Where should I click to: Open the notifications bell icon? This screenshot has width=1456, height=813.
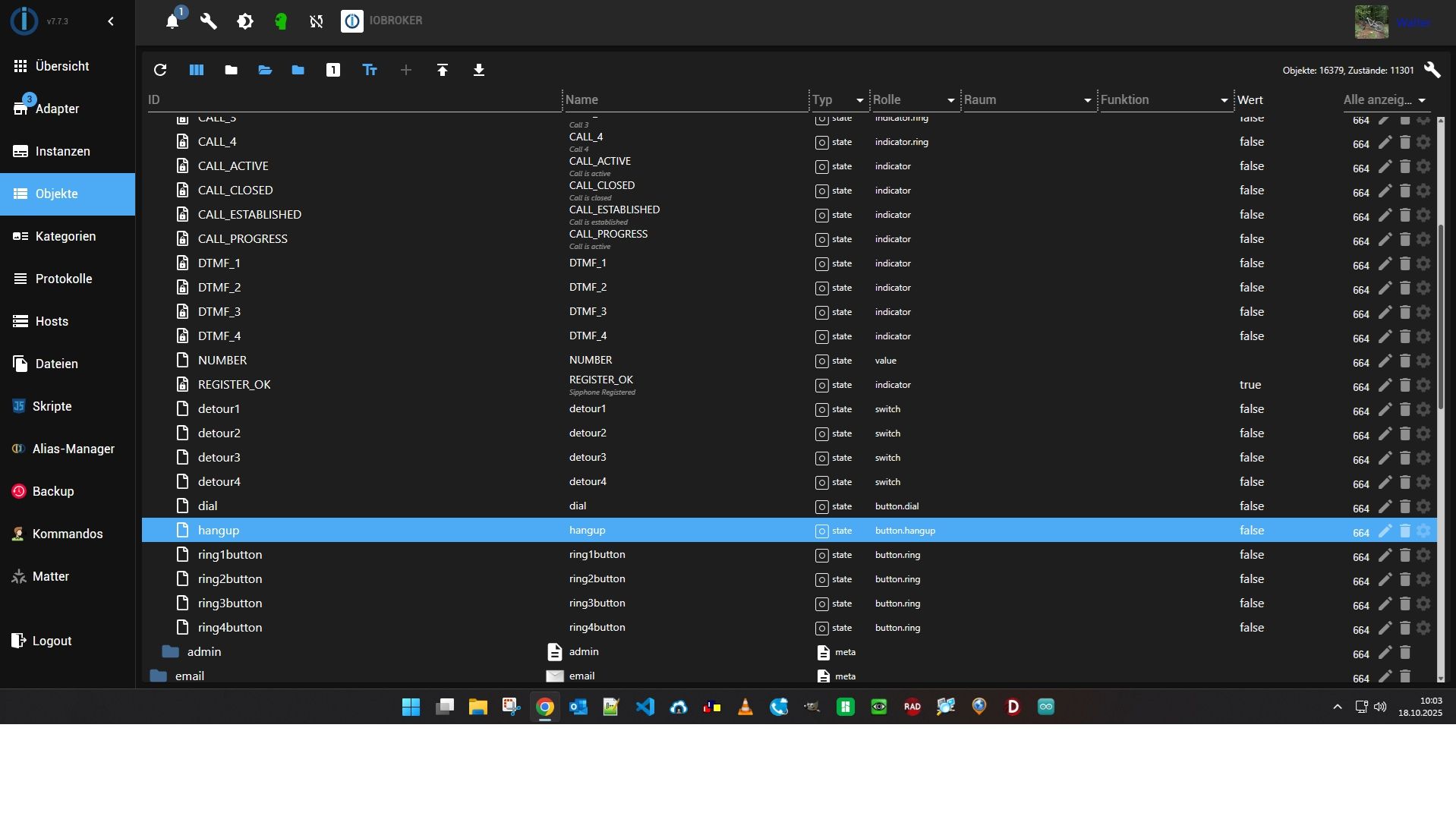coord(172,21)
